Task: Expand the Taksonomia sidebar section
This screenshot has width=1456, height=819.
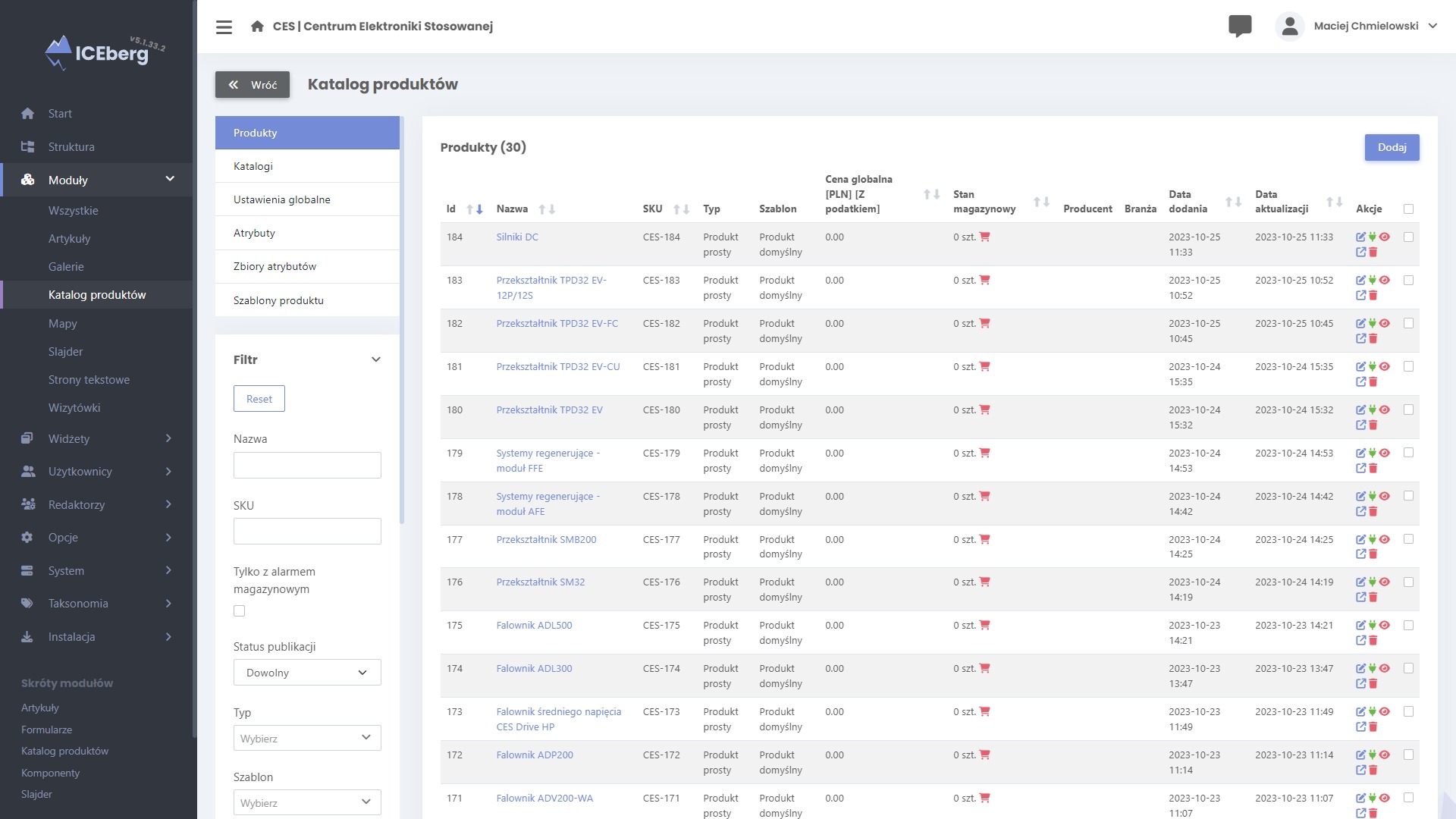Action: (168, 604)
